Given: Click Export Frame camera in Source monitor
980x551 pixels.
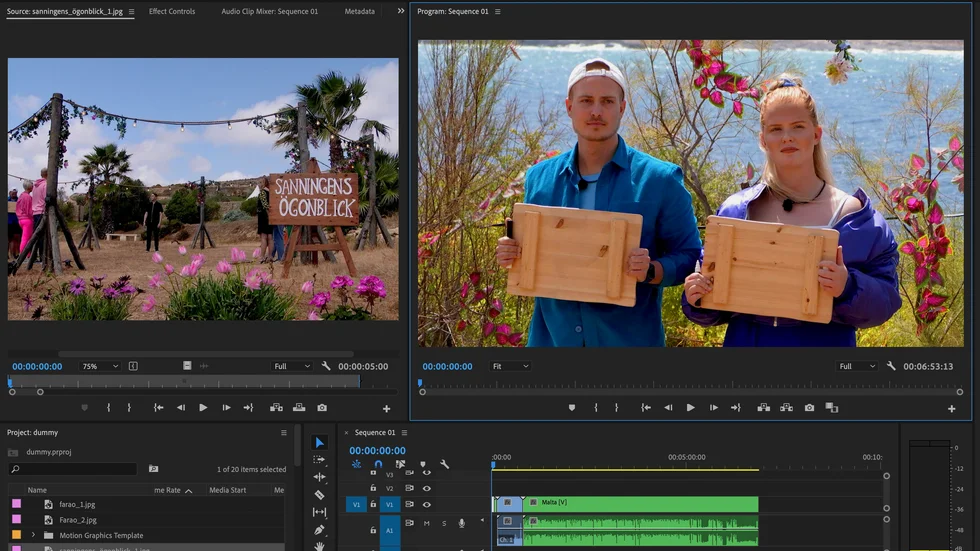Looking at the screenshot, I should (322, 408).
